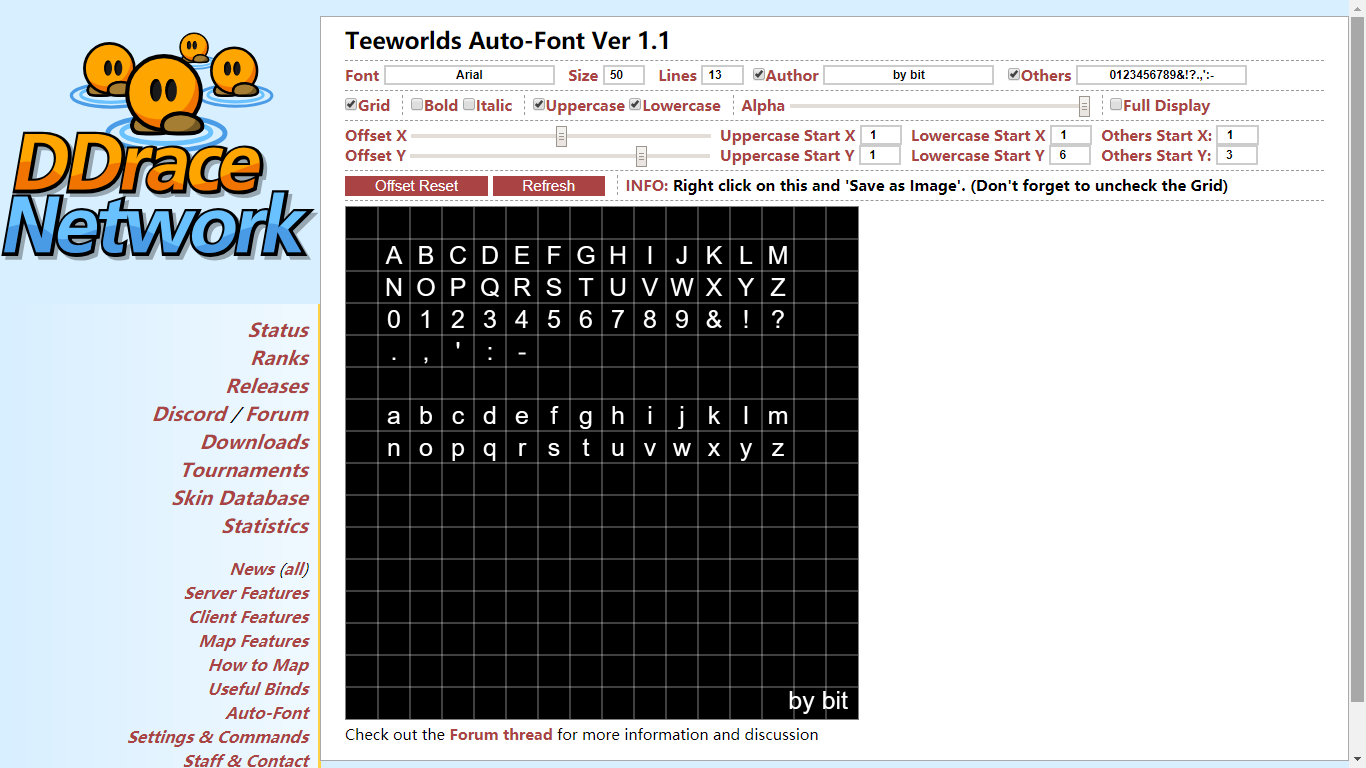Uncheck the Uppercase checkbox
Image resolution: width=1366 pixels, height=768 pixels.
click(539, 105)
